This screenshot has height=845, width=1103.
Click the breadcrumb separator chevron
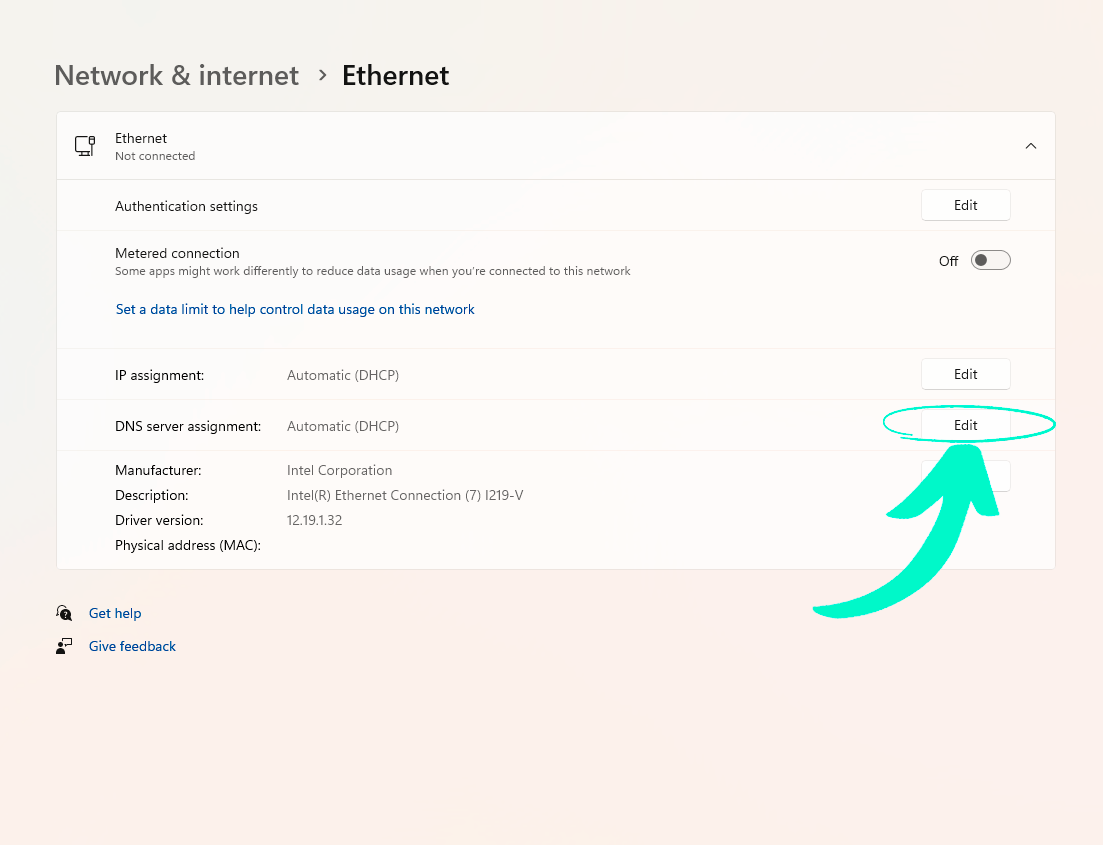tap(322, 75)
